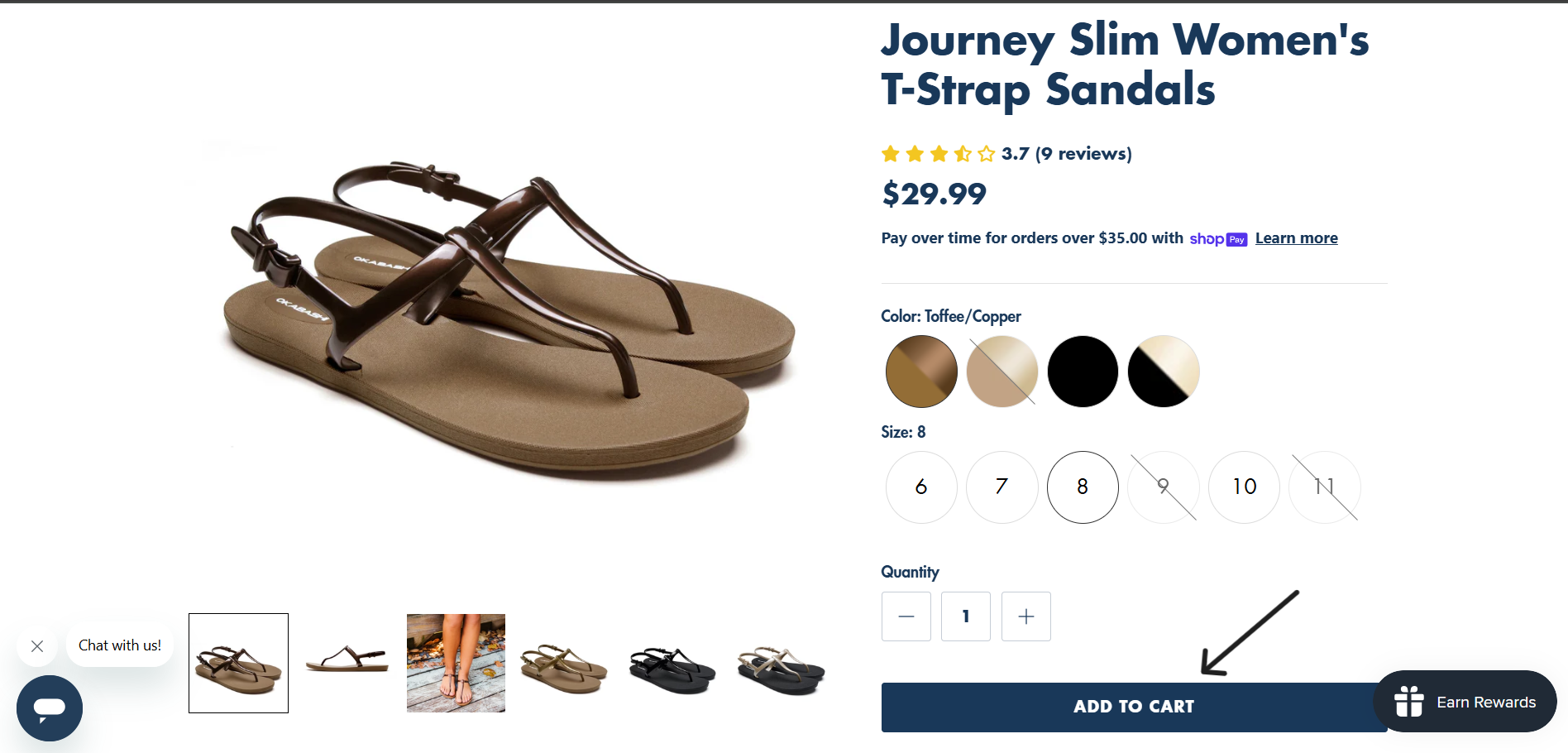Increase quantity with the plus icon
The height and width of the screenshot is (753, 1568).
point(1025,616)
